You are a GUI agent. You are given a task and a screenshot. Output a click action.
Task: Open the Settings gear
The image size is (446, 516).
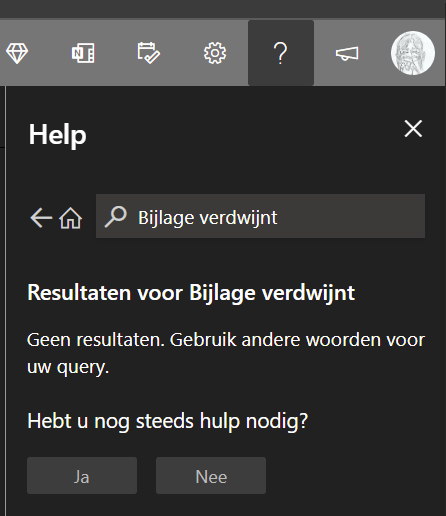[x=215, y=53]
